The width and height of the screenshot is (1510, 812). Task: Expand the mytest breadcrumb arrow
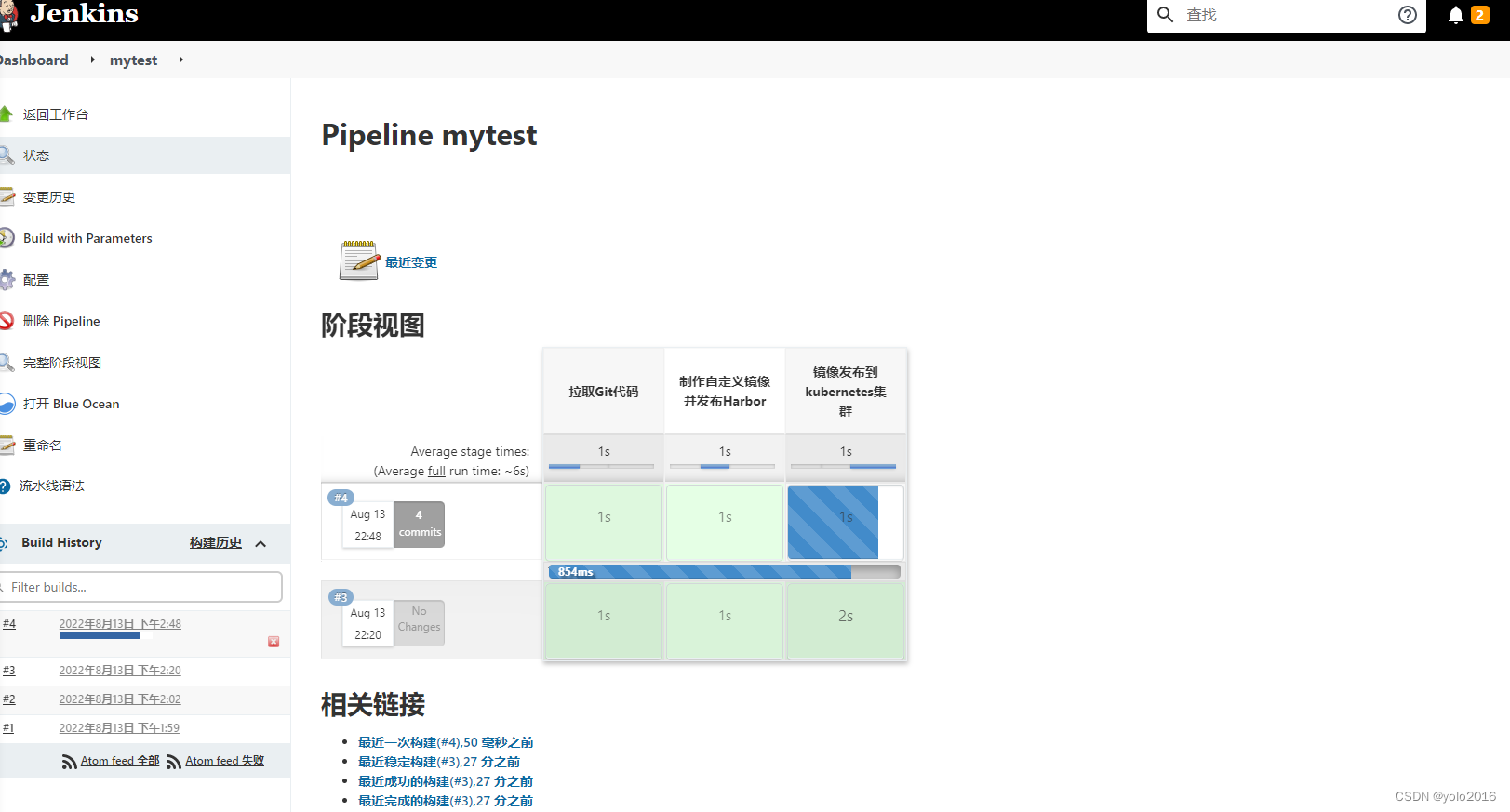pyautogui.click(x=180, y=60)
